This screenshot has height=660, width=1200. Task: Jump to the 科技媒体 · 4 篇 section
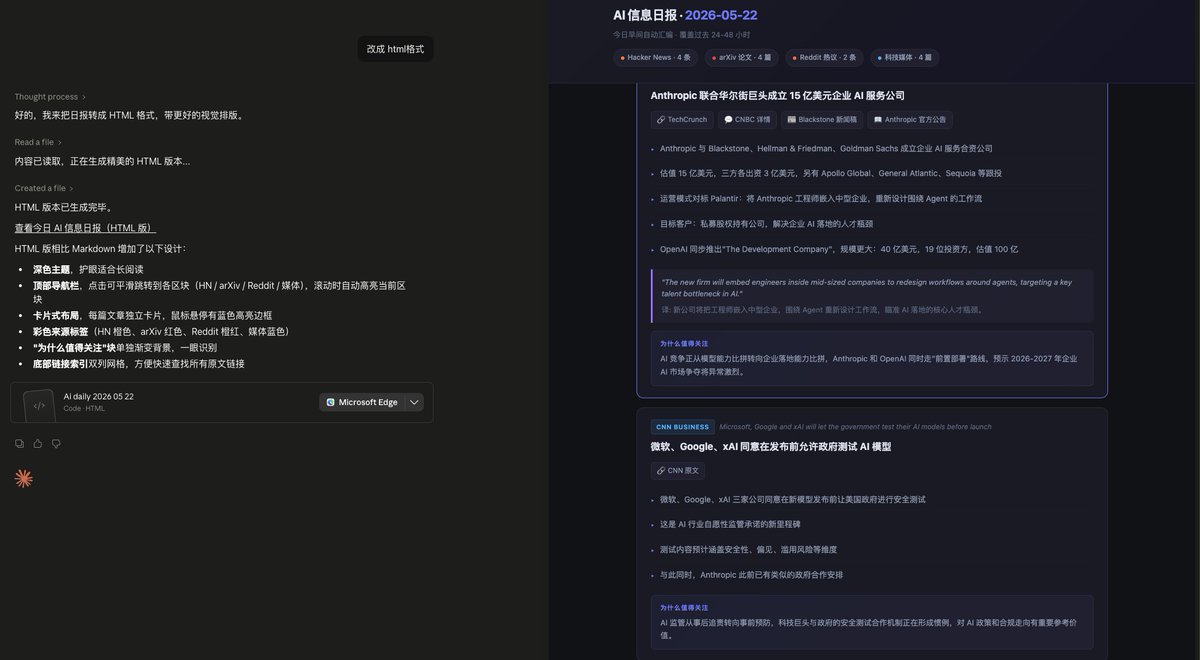(904, 58)
